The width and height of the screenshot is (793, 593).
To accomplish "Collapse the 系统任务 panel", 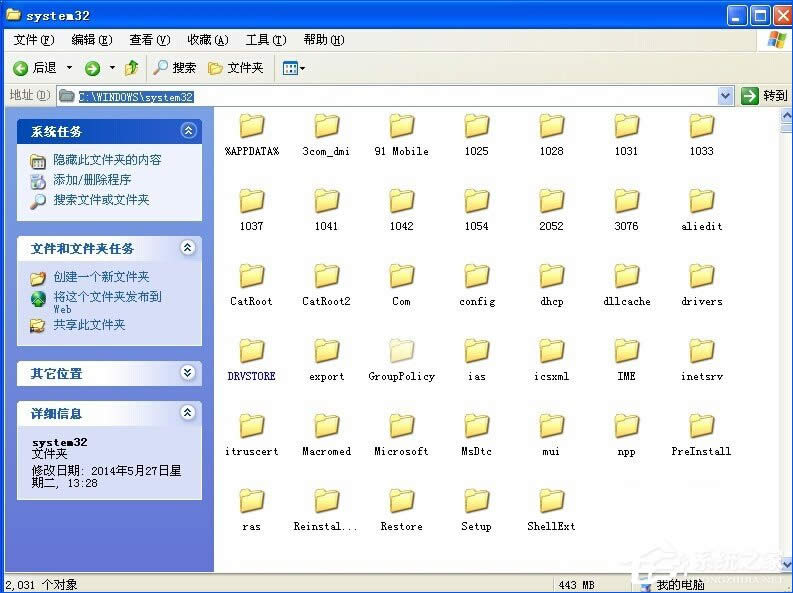I will (188, 131).
